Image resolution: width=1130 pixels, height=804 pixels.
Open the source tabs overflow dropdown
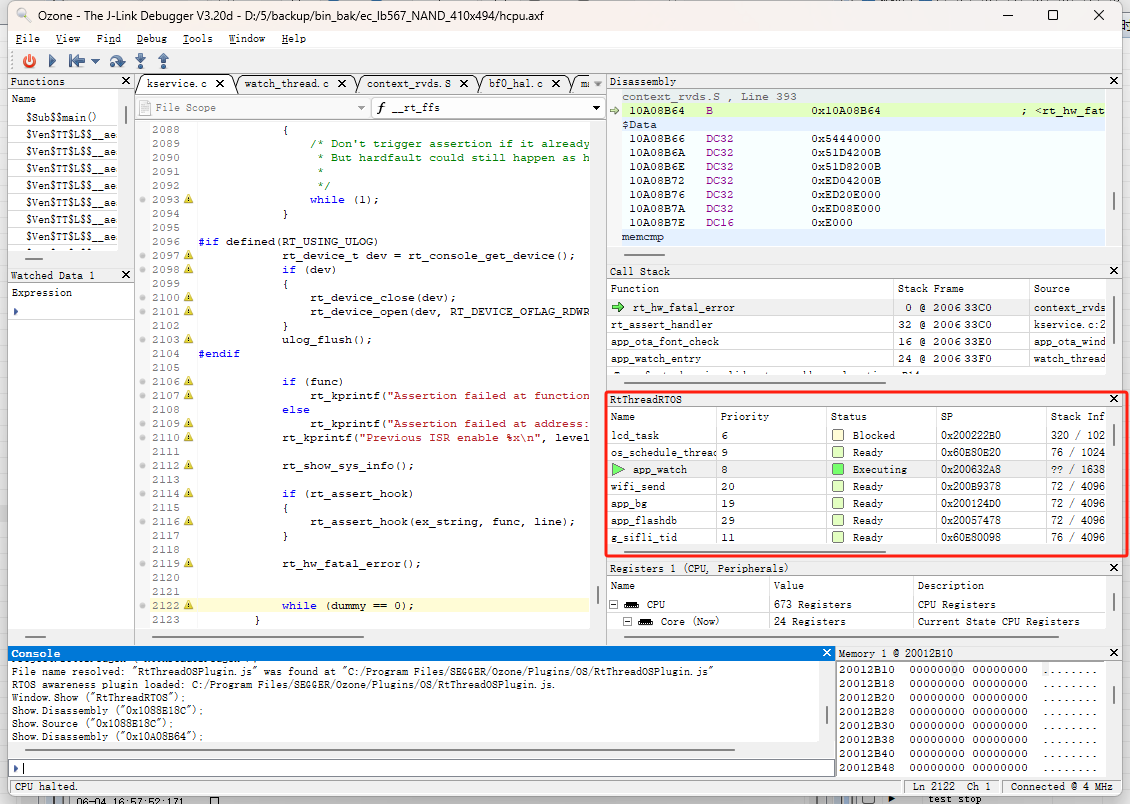(x=597, y=84)
